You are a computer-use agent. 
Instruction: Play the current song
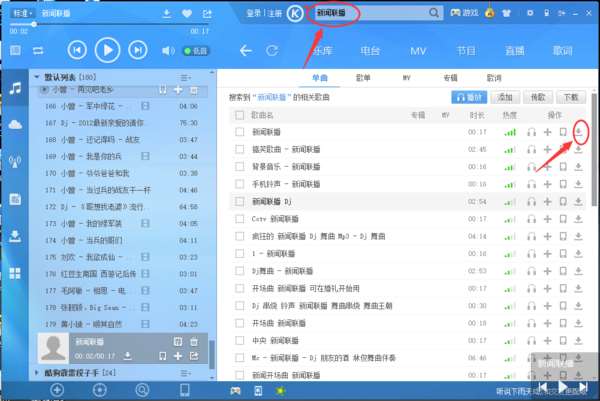tap(107, 50)
